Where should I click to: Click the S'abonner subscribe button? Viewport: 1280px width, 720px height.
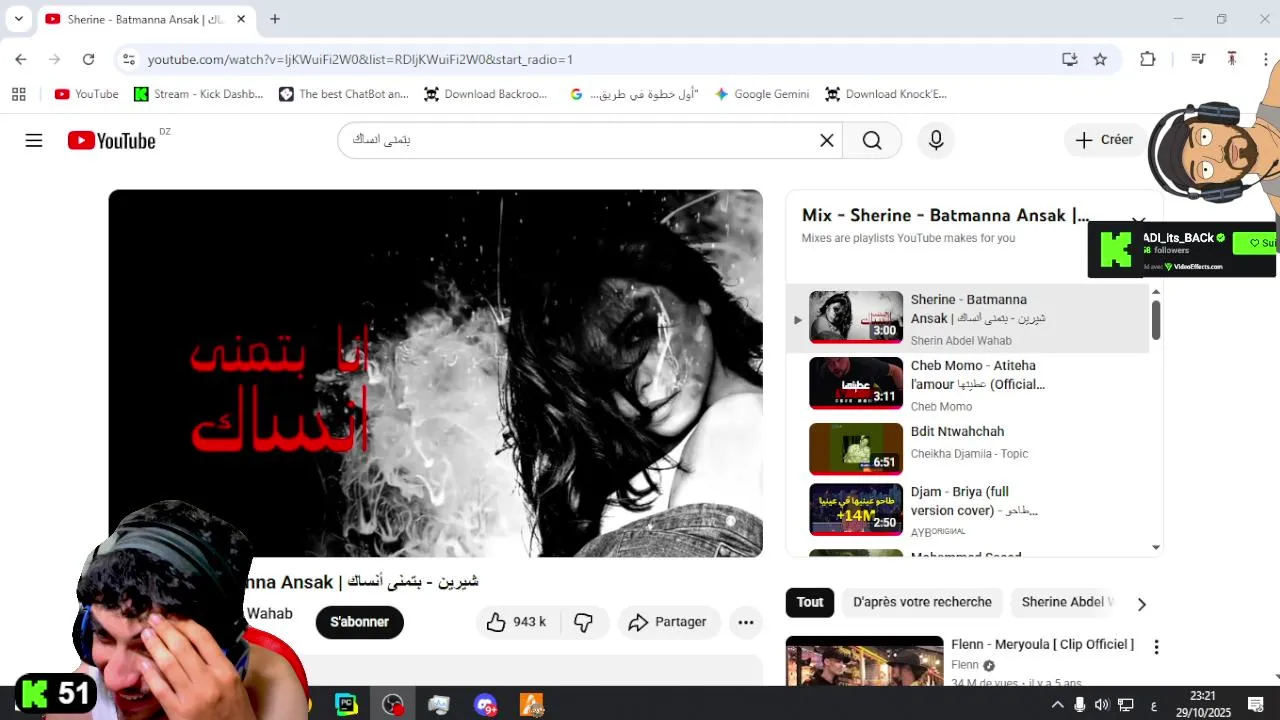360,622
